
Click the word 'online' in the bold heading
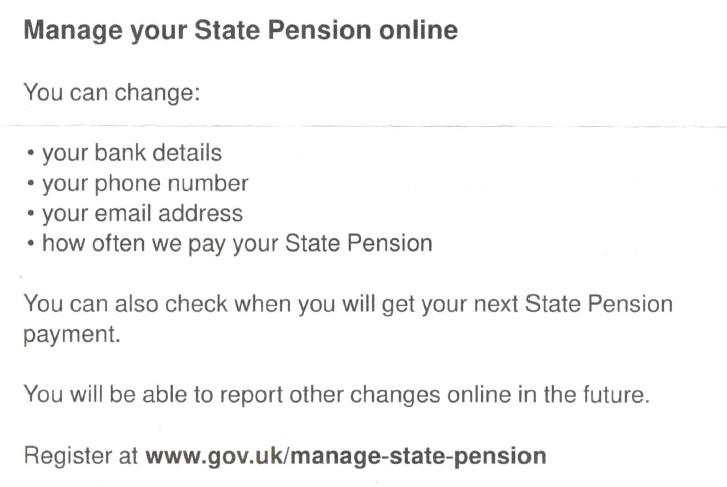tap(419, 30)
